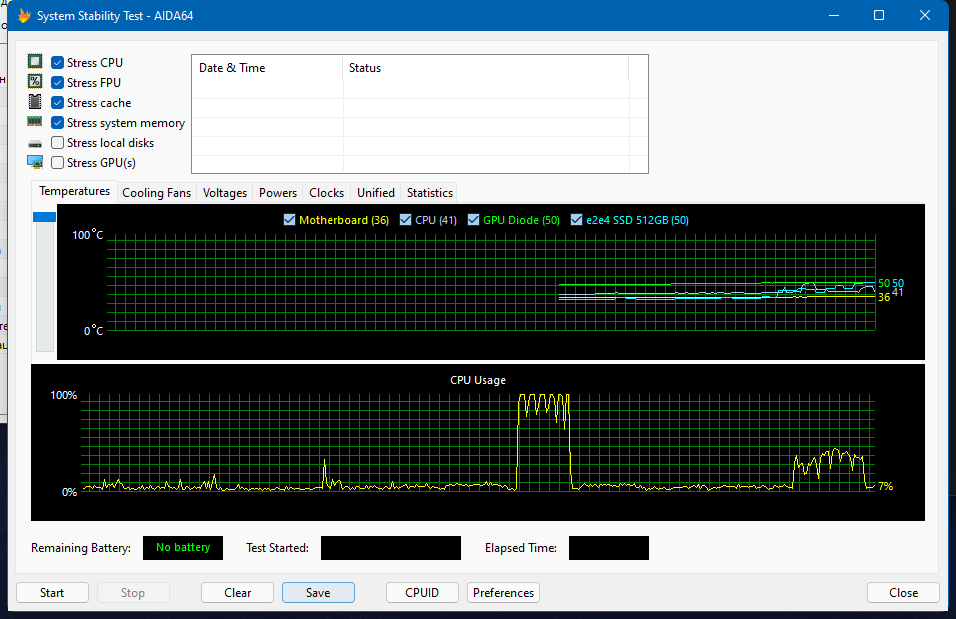Viewport: 956px width, 619px height.
Task: Click the monitor icon beside Stress GPU(s)
Action: [35, 162]
